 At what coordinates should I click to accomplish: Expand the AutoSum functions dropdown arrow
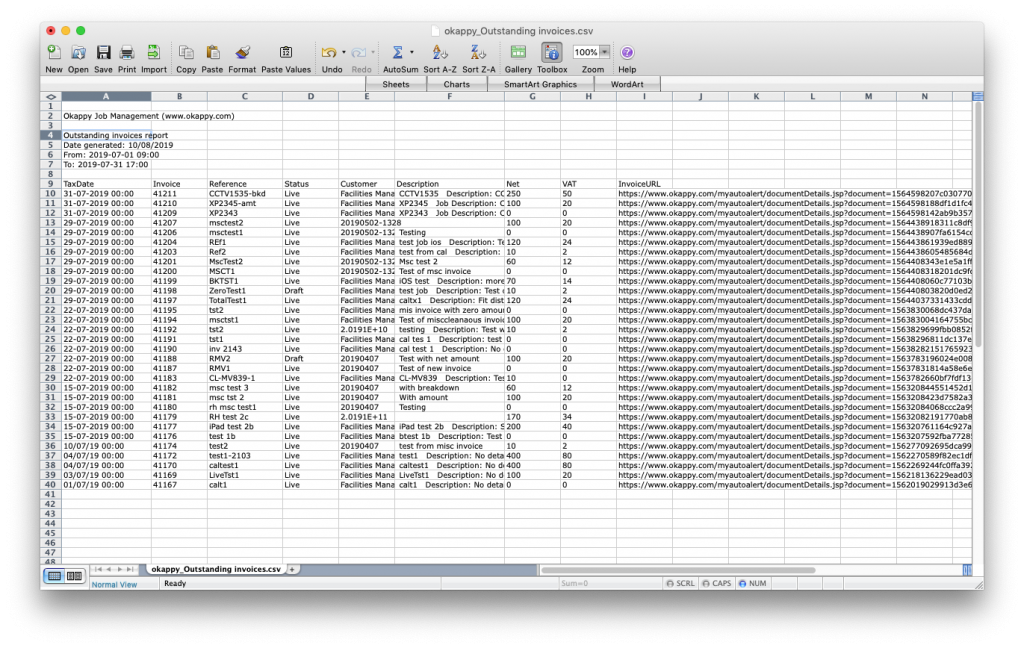[x=411, y=52]
